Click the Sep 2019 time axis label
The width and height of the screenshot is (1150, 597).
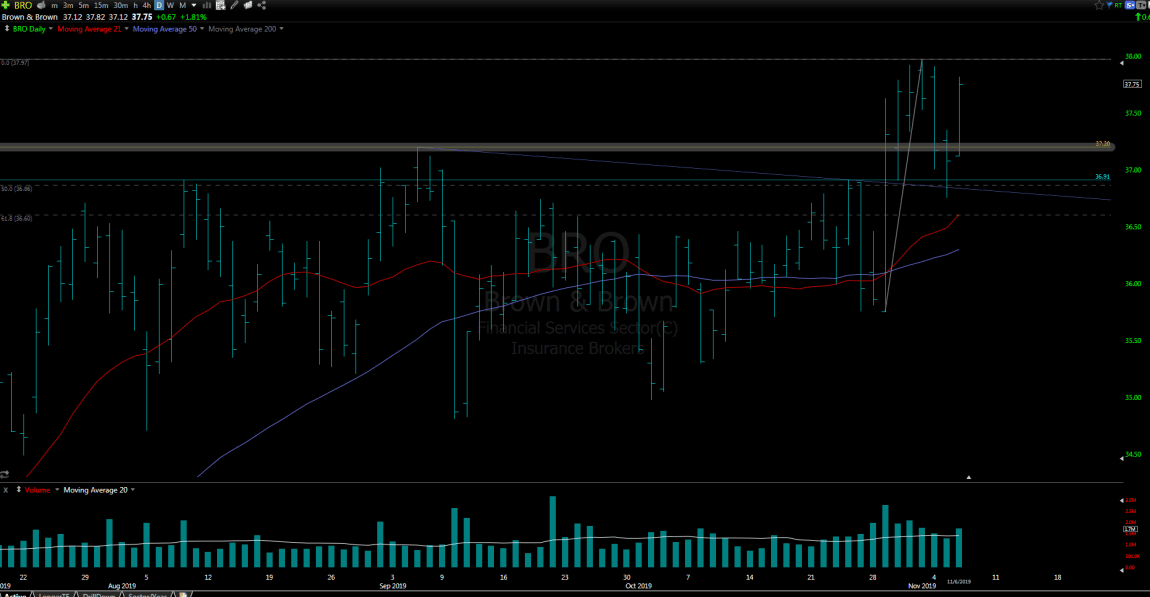392,586
